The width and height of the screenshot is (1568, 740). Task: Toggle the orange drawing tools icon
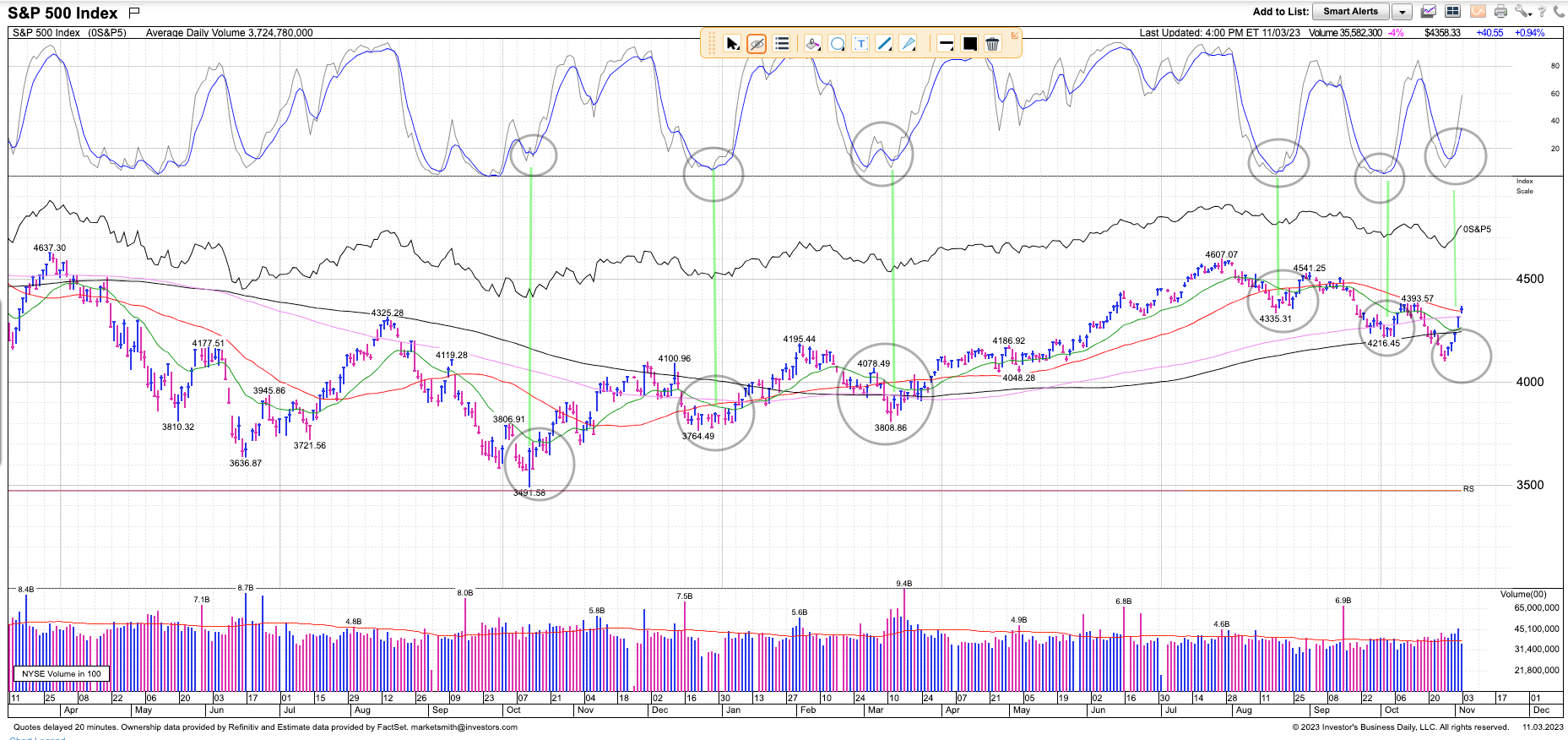tap(1478, 11)
